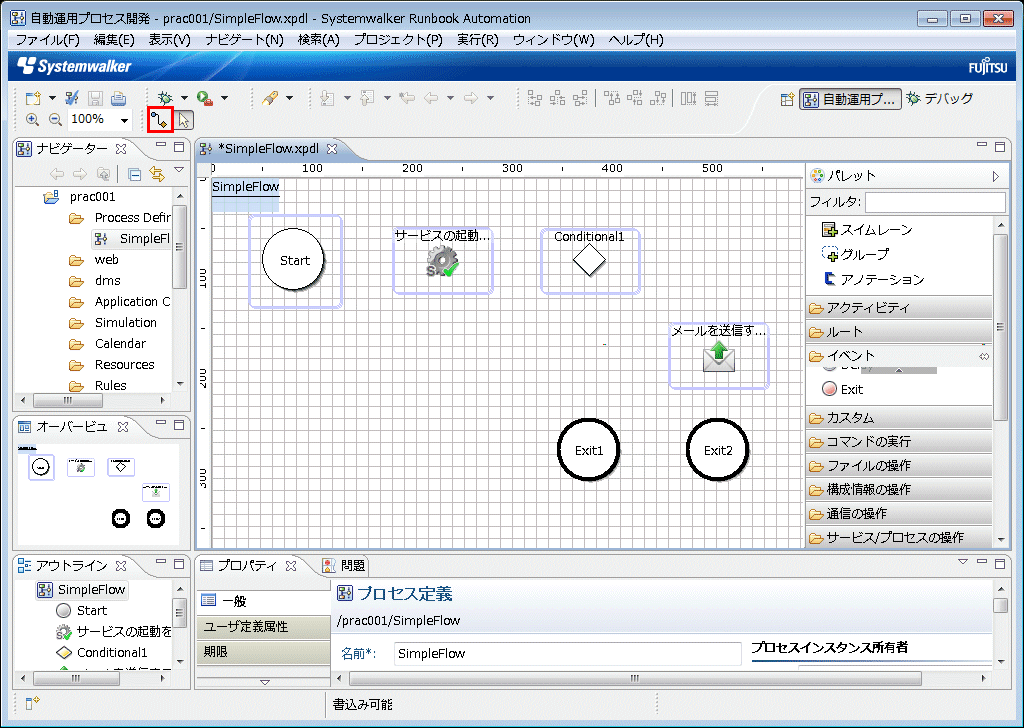This screenshot has height=728, width=1024.
Task: Select the 一般 properties section
Action: pyautogui.click(x=263, y=601)
